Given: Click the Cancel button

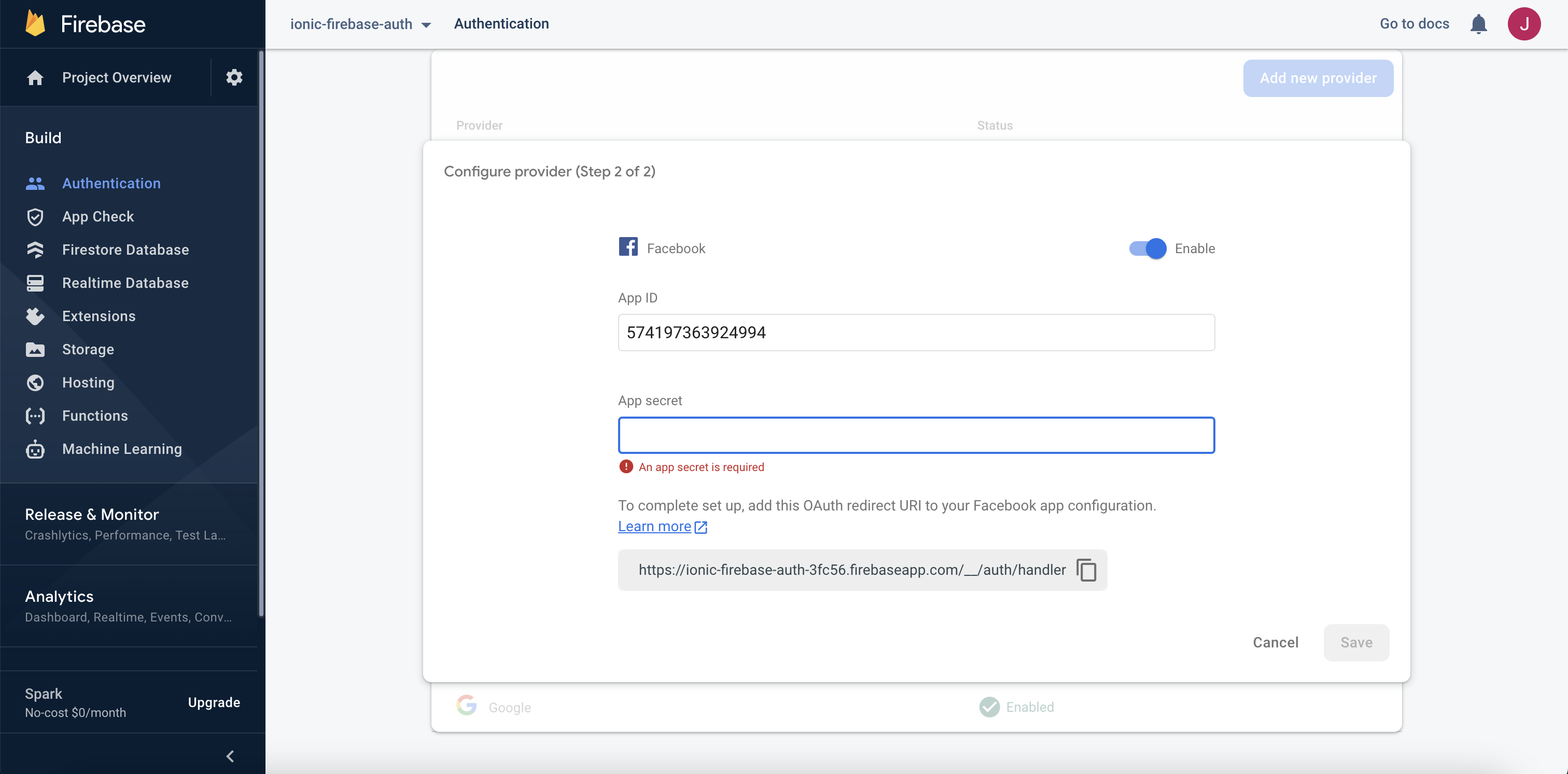Looking at the screenshot, I should pos(1275,642).
